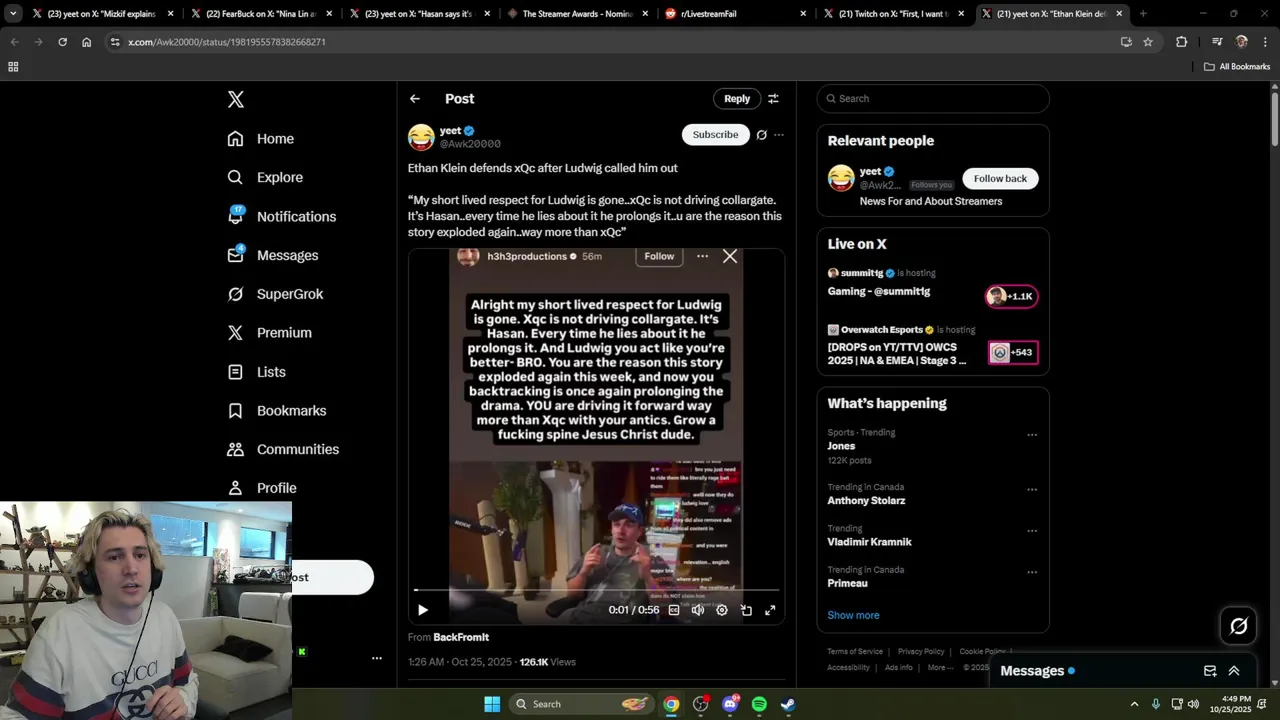Switch to the FearBuck on X tab
Image resolution: width=1280 pixels, height=720 pixels.
click(261, 14)
